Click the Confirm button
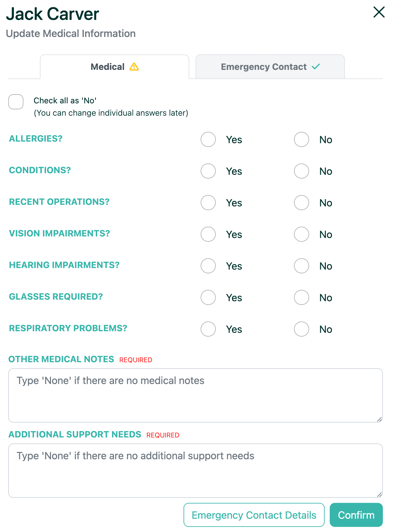The width and height of the screenshot is (393, 531). tap(356, 515)
